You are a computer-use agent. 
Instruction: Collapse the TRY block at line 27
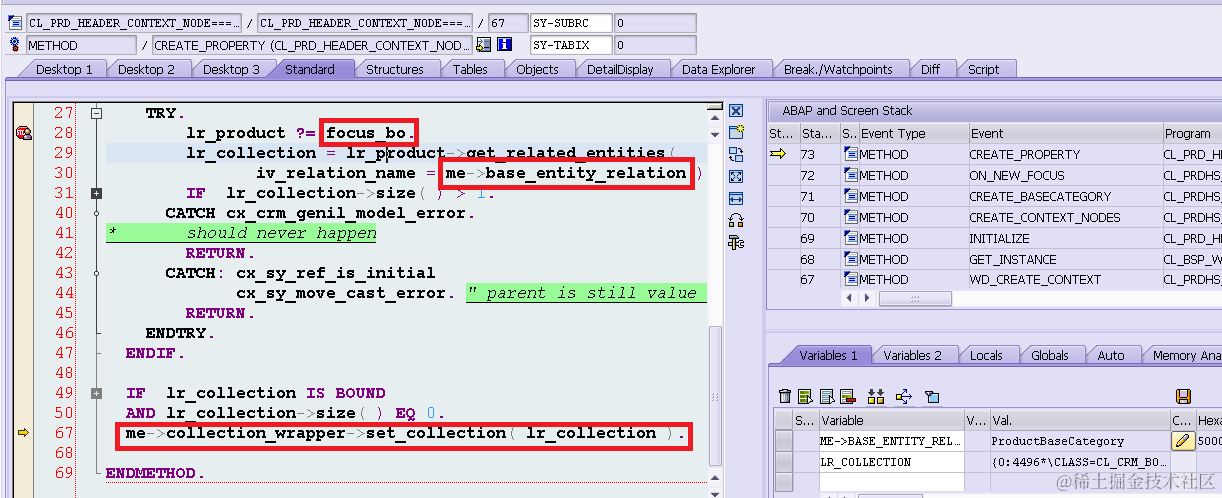(x=96, y=113)
